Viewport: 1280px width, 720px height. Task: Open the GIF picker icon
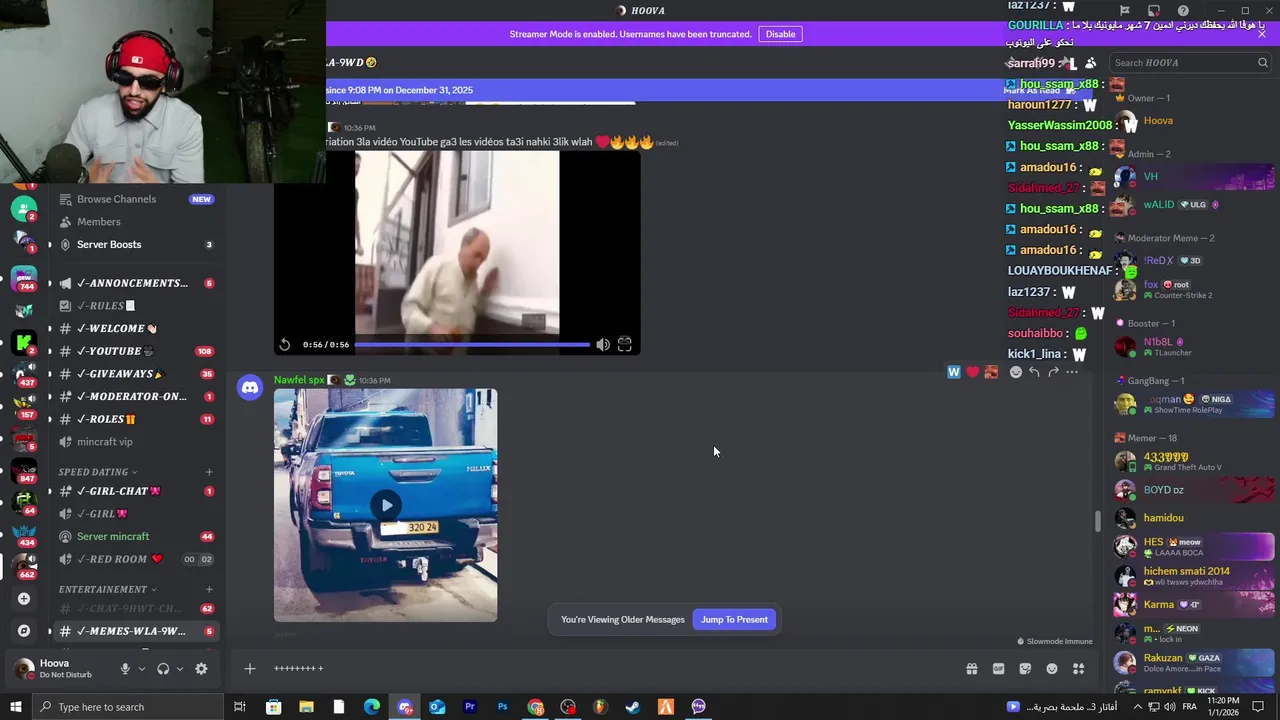[x=998, y=668]
